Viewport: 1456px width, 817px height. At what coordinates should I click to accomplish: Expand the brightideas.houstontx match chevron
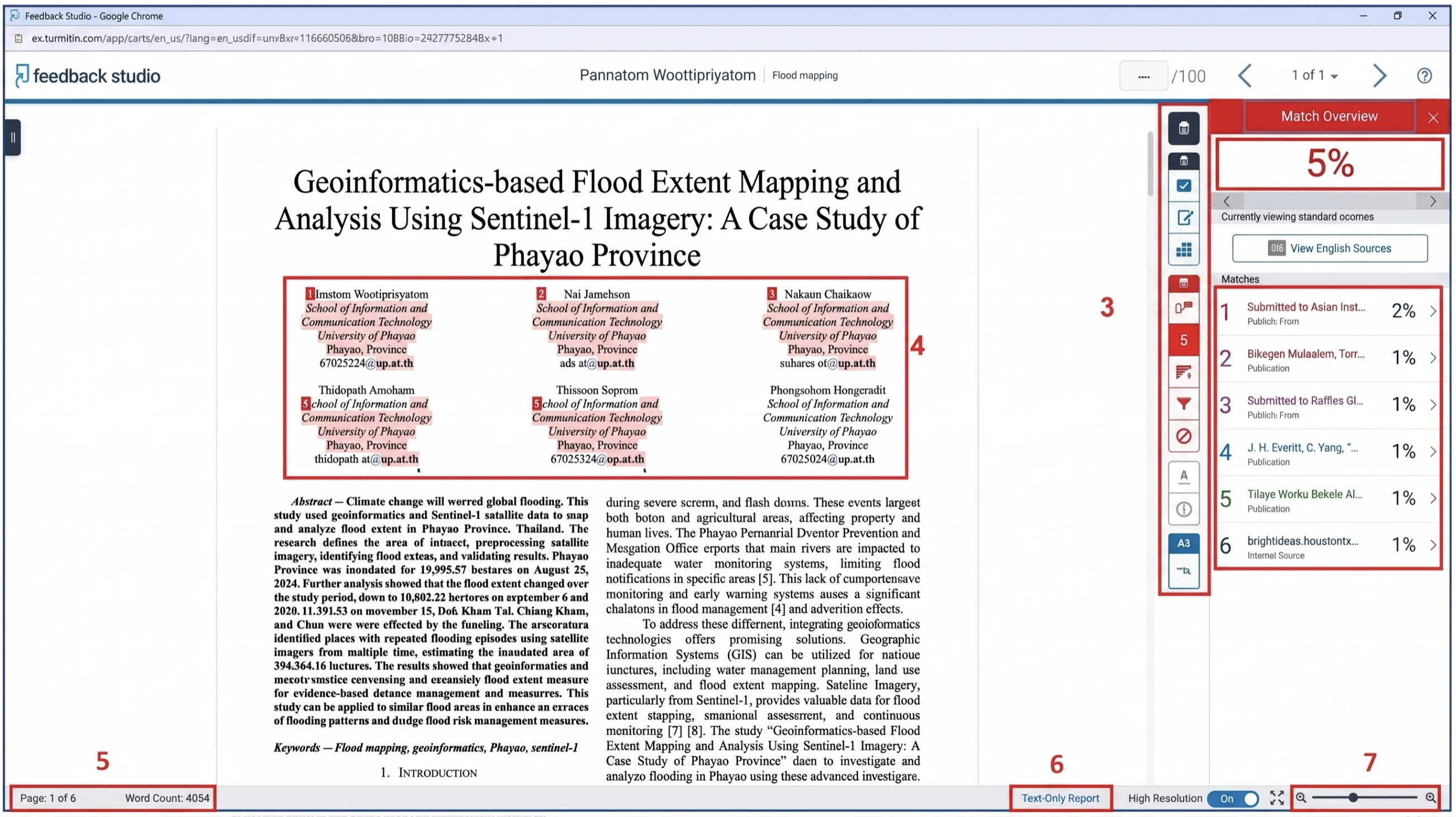coord(1433,545)
